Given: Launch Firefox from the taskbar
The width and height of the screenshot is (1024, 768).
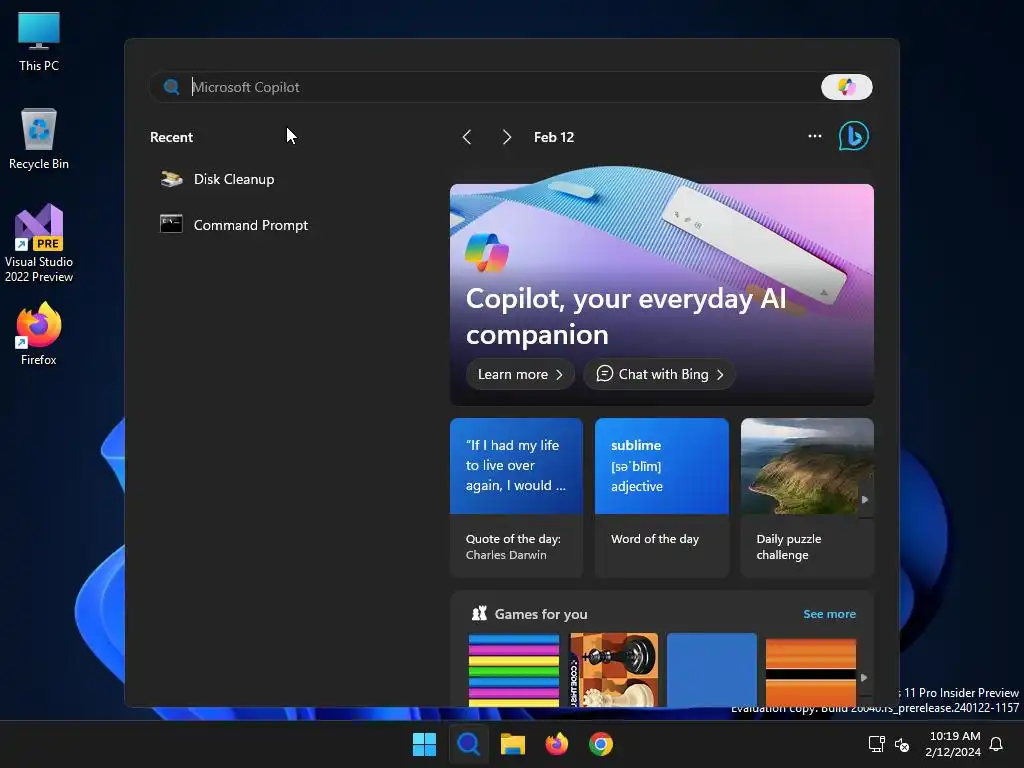Looking at the screenshot, I should click(x=556, y=744).
